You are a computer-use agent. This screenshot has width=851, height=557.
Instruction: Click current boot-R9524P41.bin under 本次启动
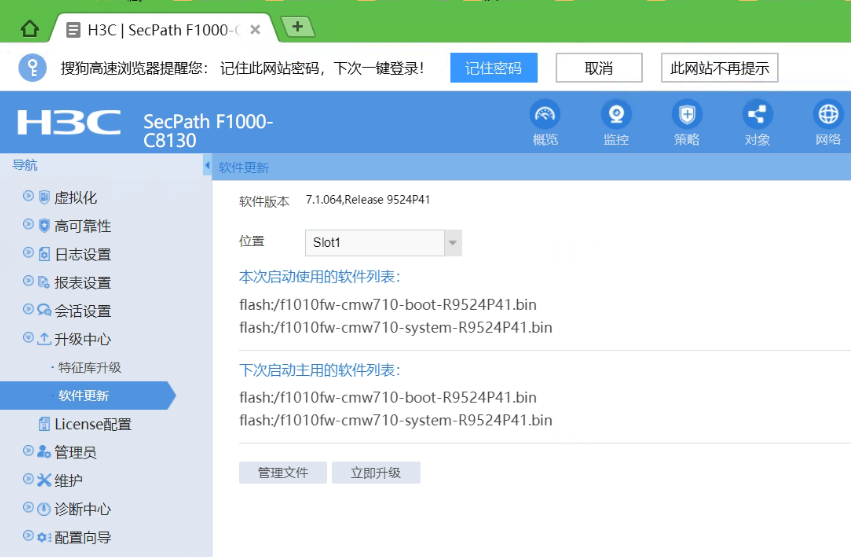pos(388,305)
